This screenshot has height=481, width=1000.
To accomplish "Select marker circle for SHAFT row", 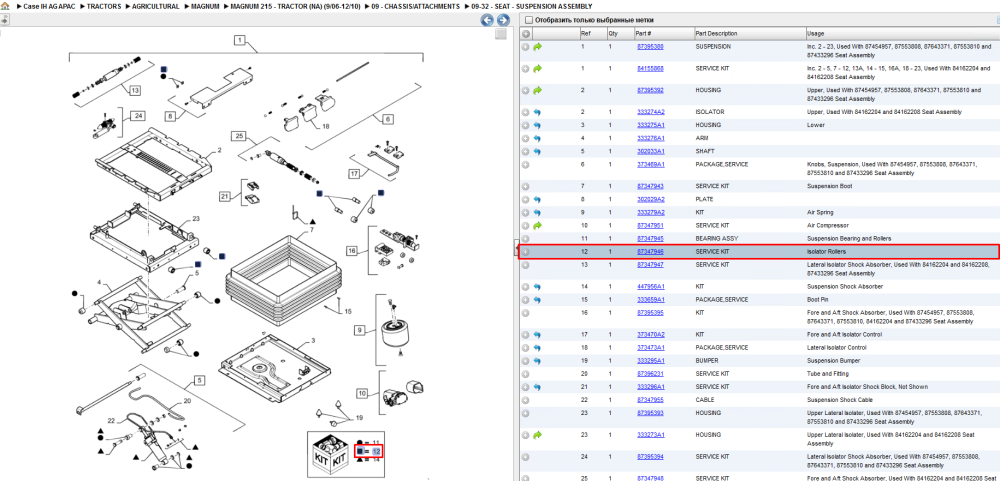I will [526, 151].
